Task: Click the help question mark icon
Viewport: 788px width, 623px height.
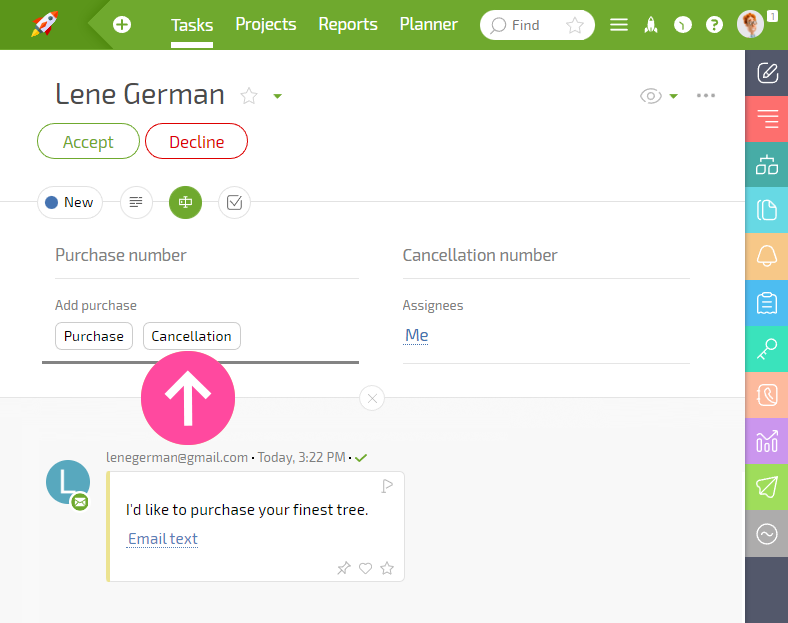Action: (x=714, y=25)
